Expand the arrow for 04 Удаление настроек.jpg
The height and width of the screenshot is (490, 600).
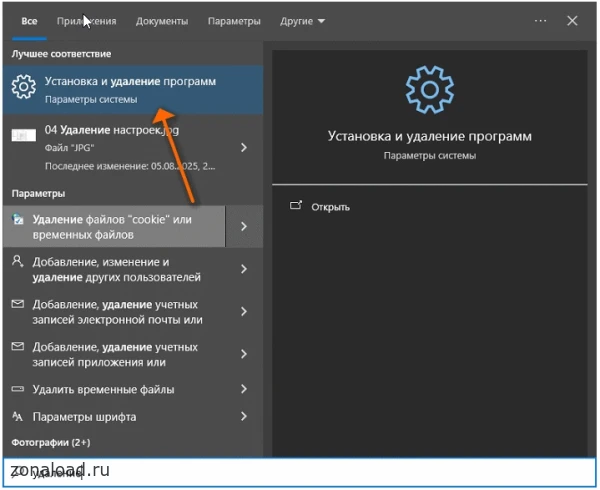point(244,147)
